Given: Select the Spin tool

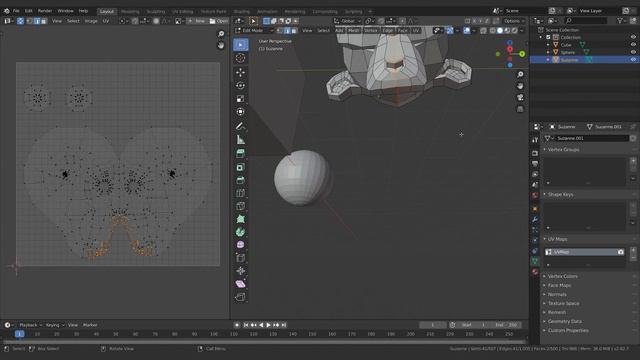Looking at the screenshot, I should tap(240, 232).
